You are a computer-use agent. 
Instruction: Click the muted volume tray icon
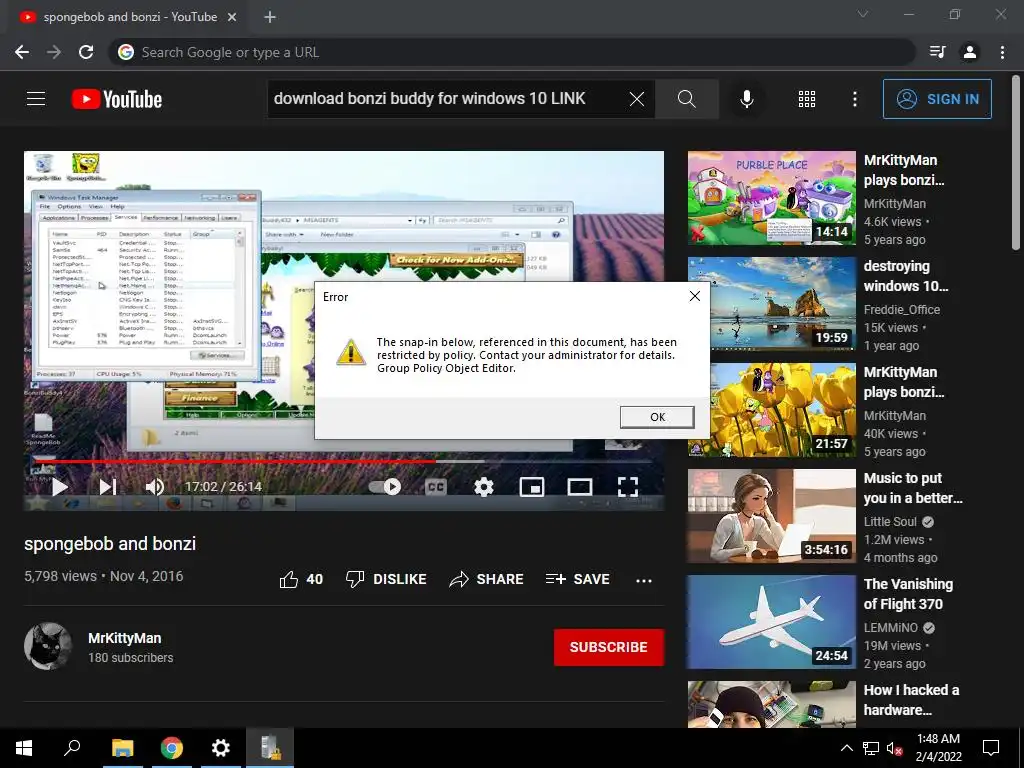click(895, 748)
